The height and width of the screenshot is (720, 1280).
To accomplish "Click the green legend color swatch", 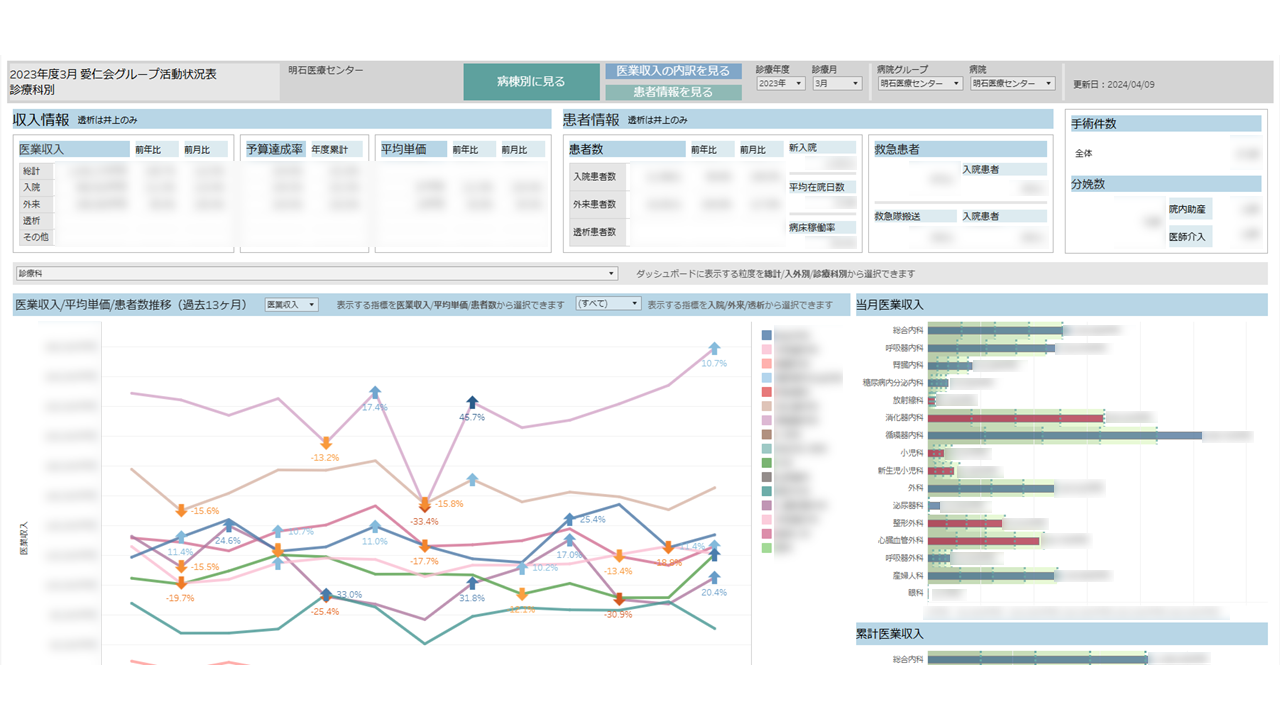I will tap(767, 463).
